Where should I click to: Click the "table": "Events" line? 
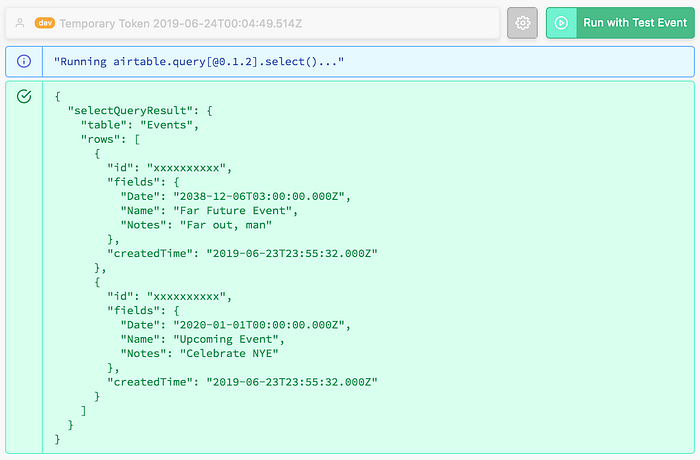pyautogui.click(x=139, y=125)
